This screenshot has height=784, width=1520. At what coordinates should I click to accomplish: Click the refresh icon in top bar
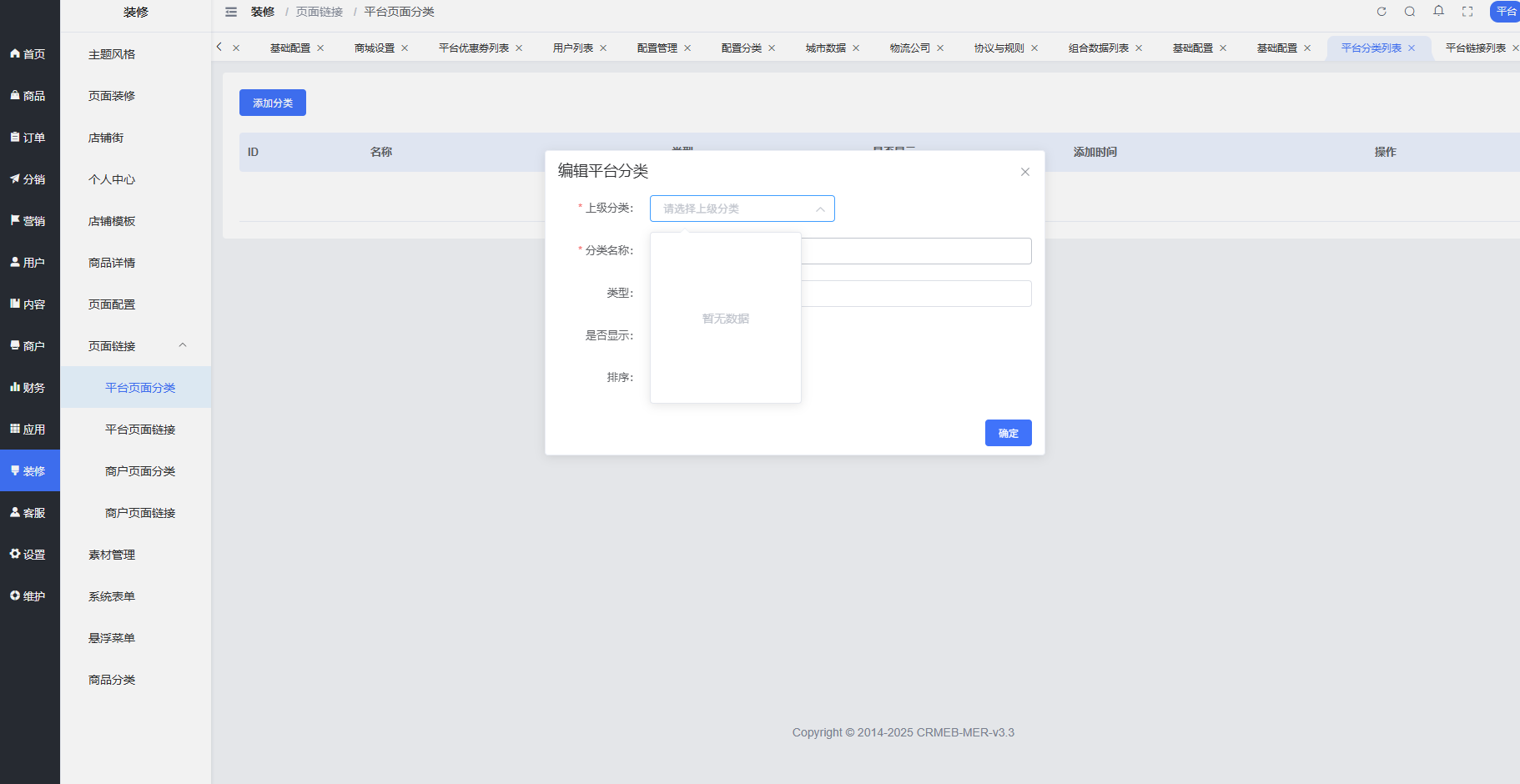pos(1382,12)
